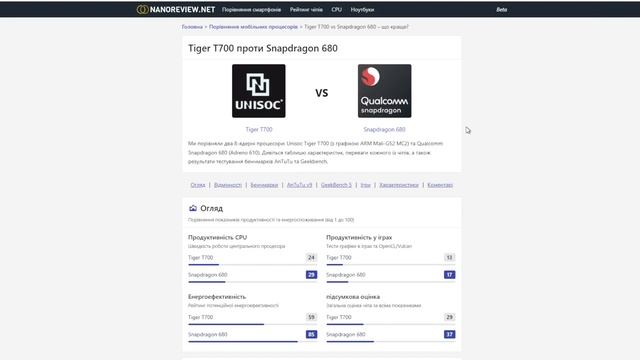Image resolution: width=640 pixels, height=360 pixels.
Task: Click Tiger T700 energy efficiency score 59
Action: click(311, 317)
